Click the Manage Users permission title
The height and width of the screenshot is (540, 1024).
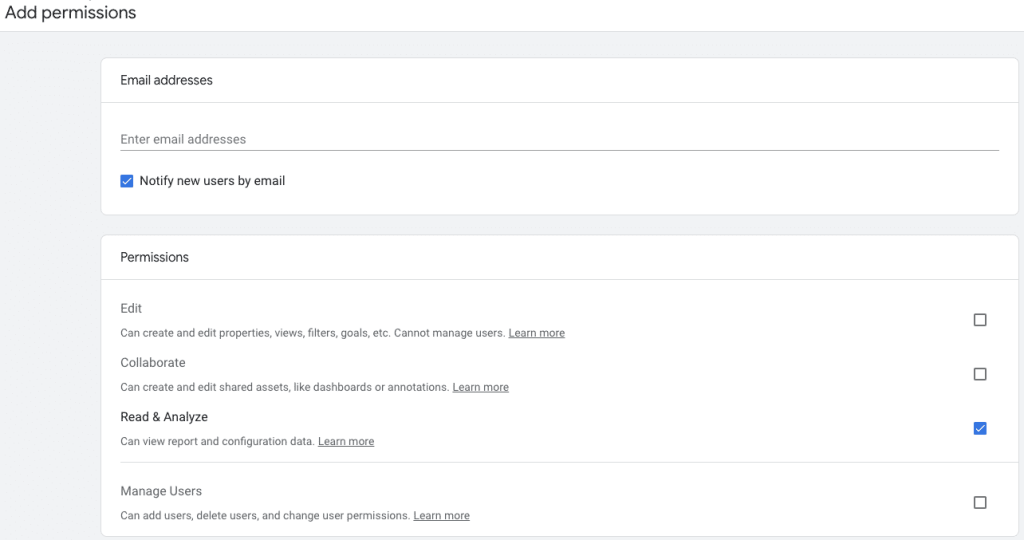161,491
